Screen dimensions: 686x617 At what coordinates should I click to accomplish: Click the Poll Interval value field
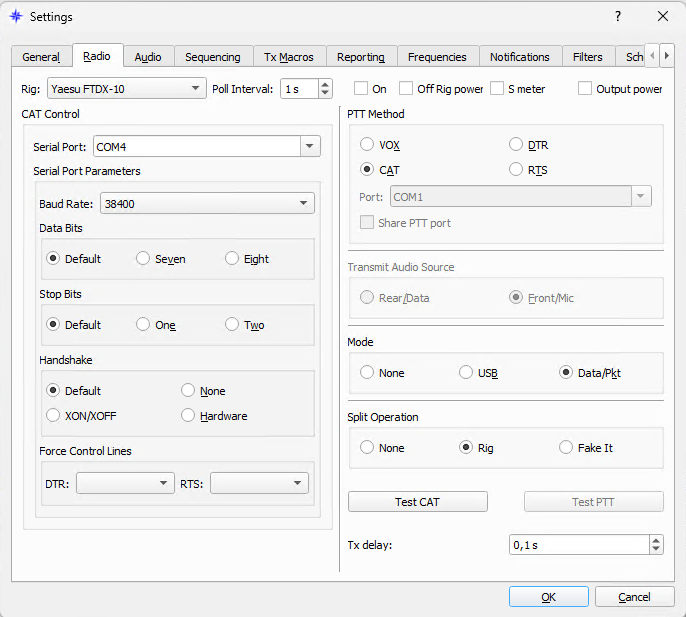(300, 89)
